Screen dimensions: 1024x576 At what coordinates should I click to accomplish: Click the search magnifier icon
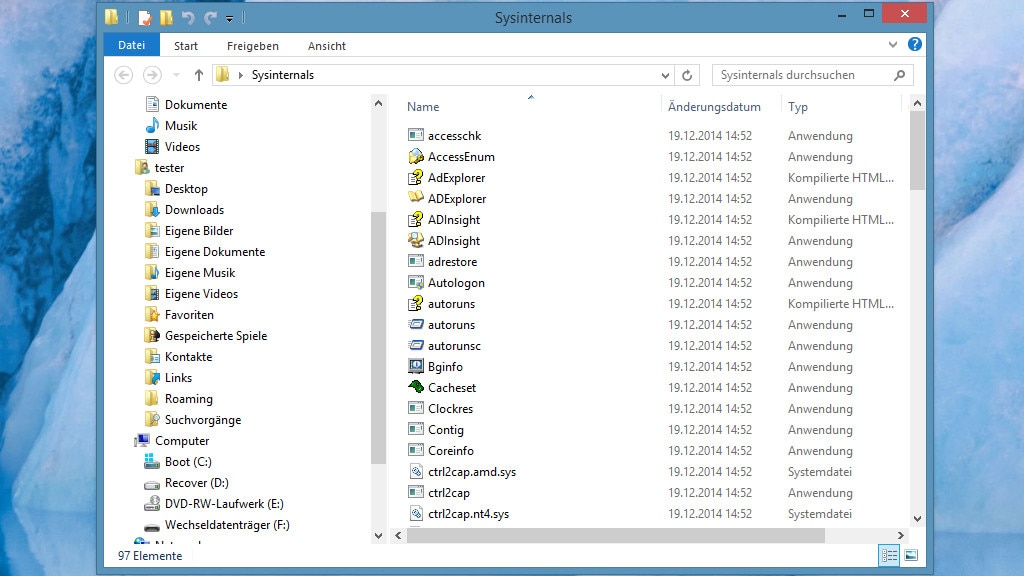click(899, 75)
